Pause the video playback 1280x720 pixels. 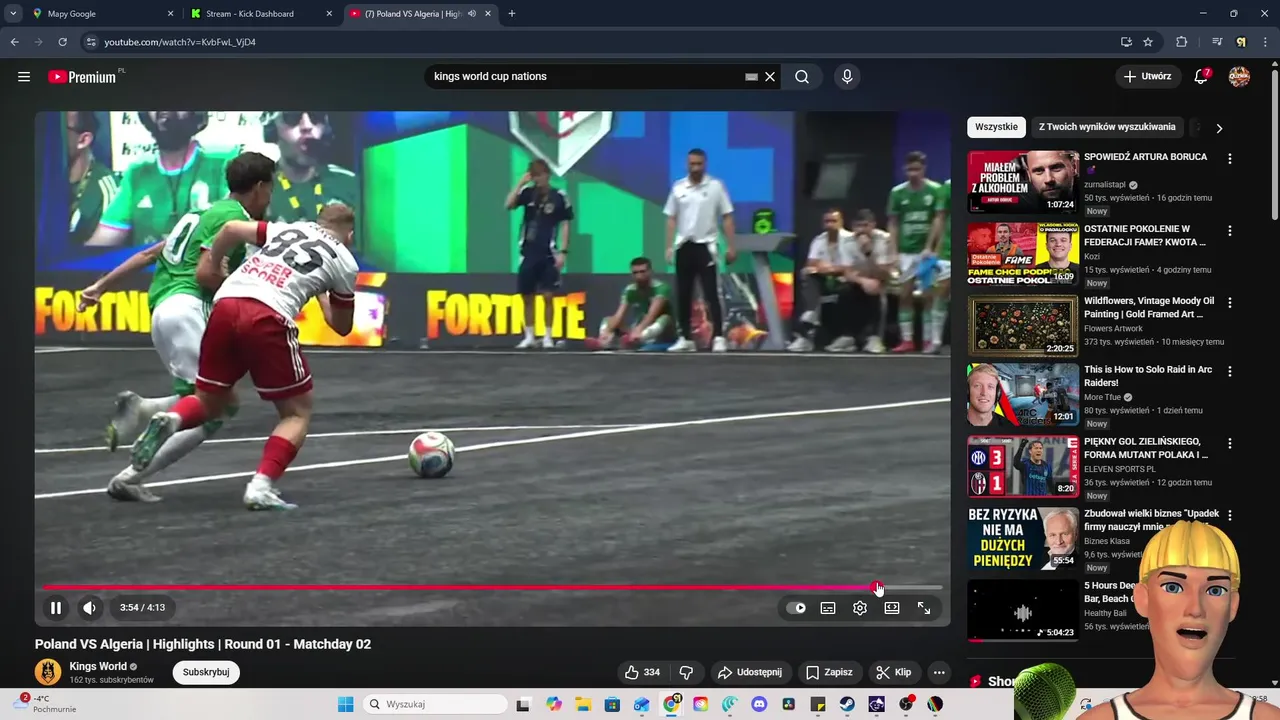(x=56, y=608)
